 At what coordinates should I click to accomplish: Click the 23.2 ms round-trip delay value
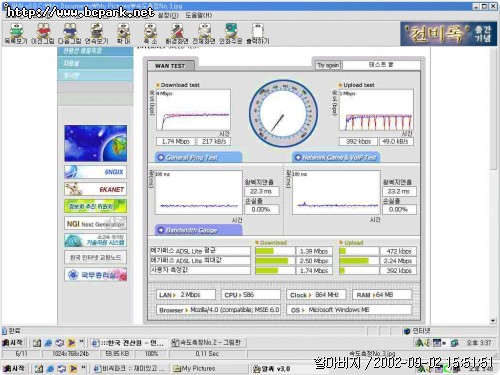[399, 191]
